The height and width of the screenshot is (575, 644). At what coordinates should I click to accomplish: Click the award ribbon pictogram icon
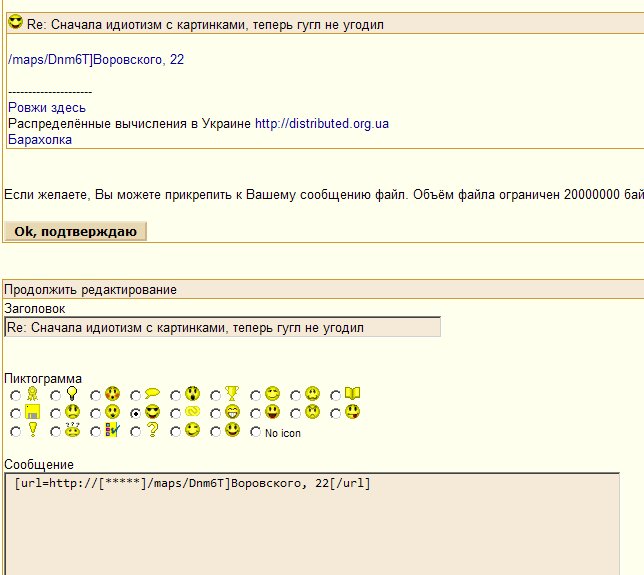coord(32,394)
